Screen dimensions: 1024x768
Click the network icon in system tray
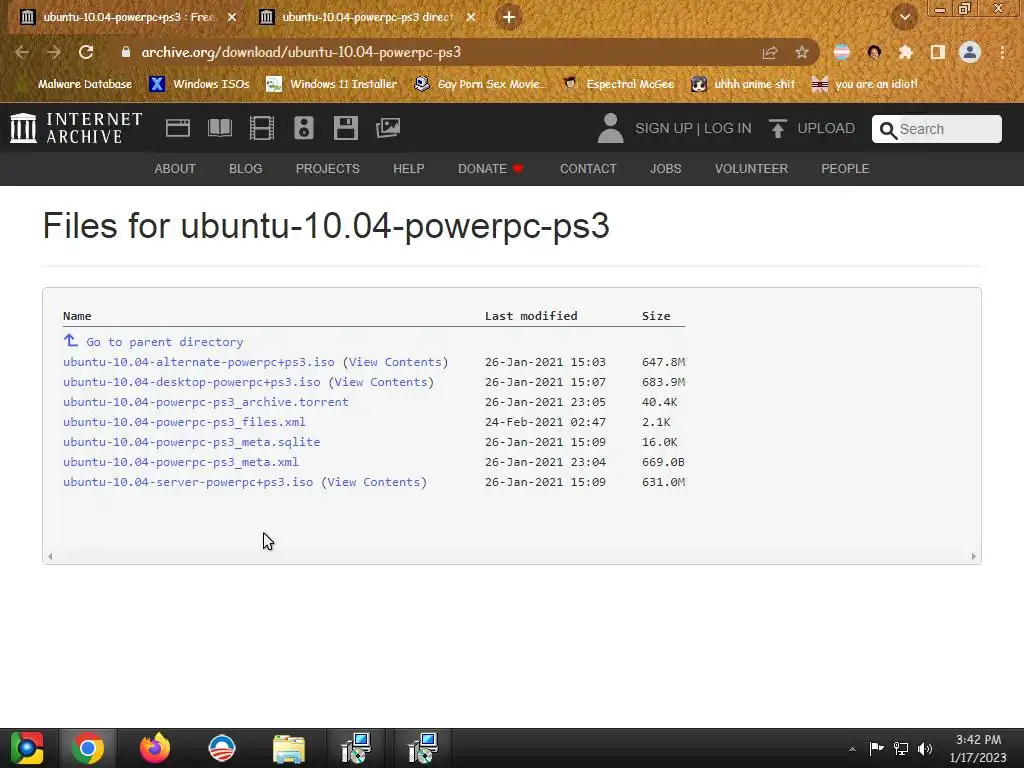point(901,748)
